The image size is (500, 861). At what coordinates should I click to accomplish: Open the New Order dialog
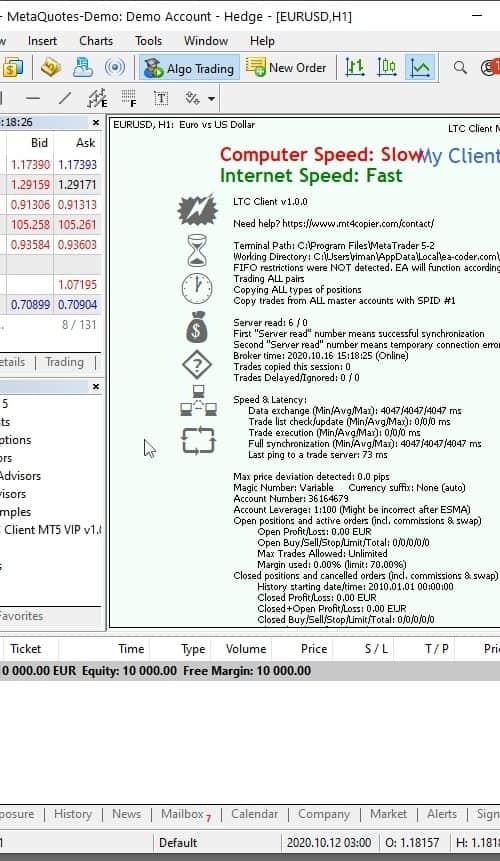(x=286, y=68)
